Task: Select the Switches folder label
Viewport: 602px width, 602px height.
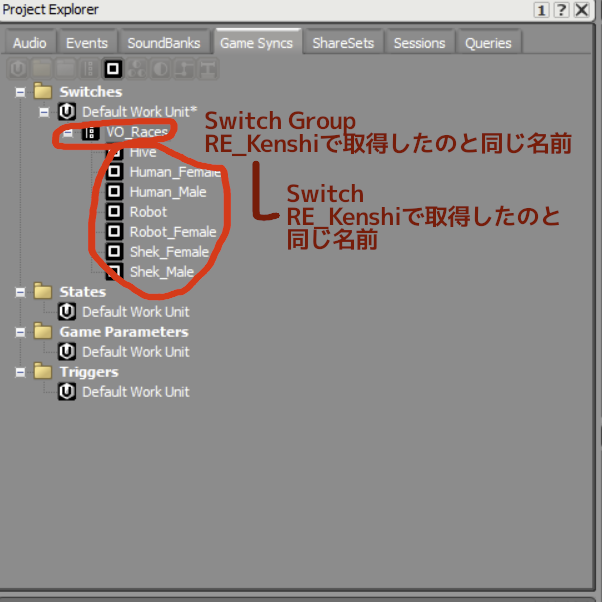Action: pyautogui.click(x=91, y=92)
